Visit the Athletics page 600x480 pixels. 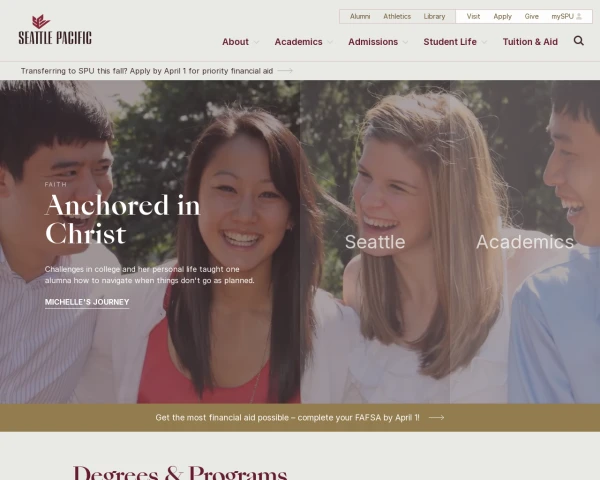[x=397, y=16]
